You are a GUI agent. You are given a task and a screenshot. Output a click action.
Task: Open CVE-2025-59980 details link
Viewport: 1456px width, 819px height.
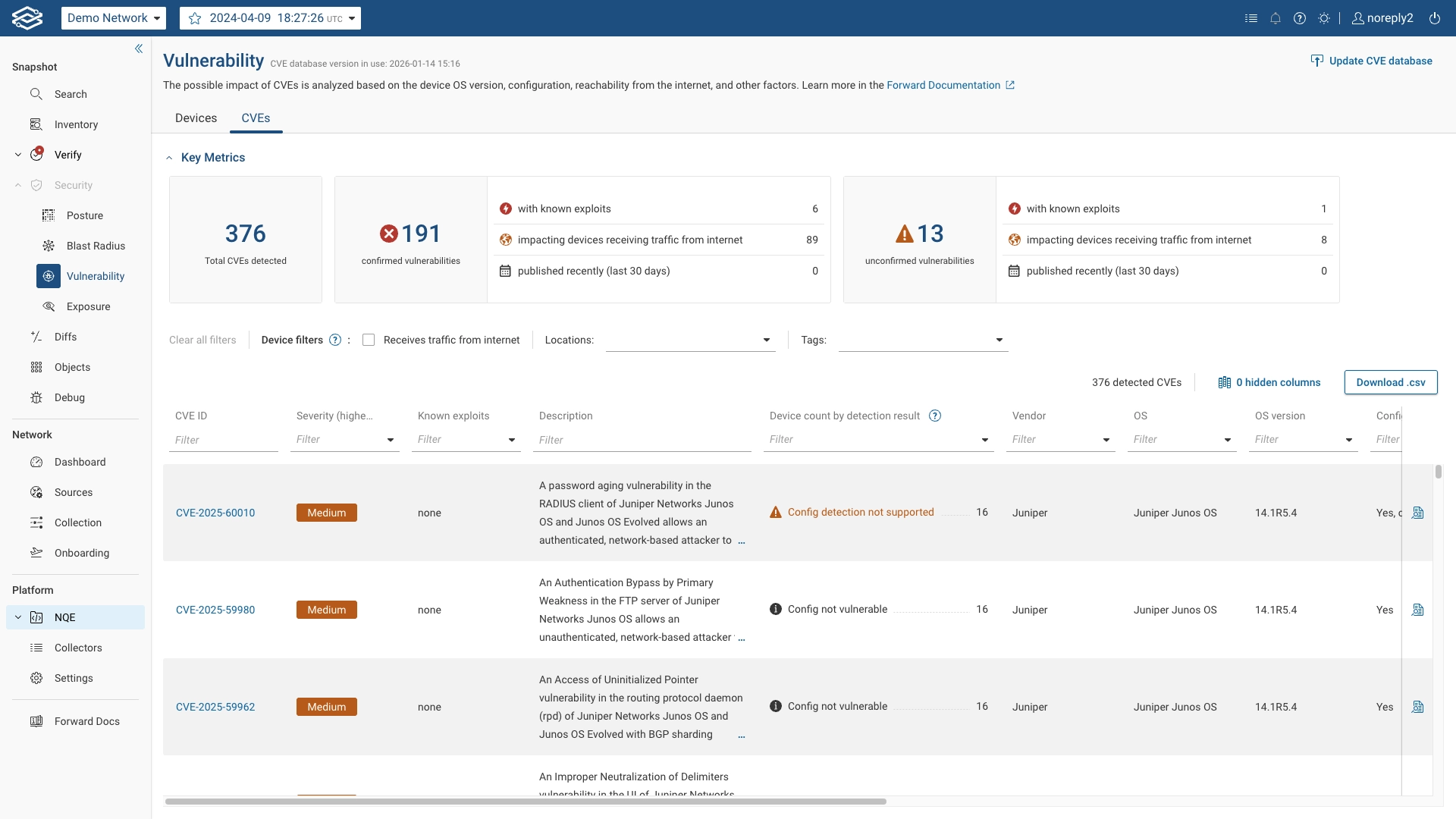(215, 610)
